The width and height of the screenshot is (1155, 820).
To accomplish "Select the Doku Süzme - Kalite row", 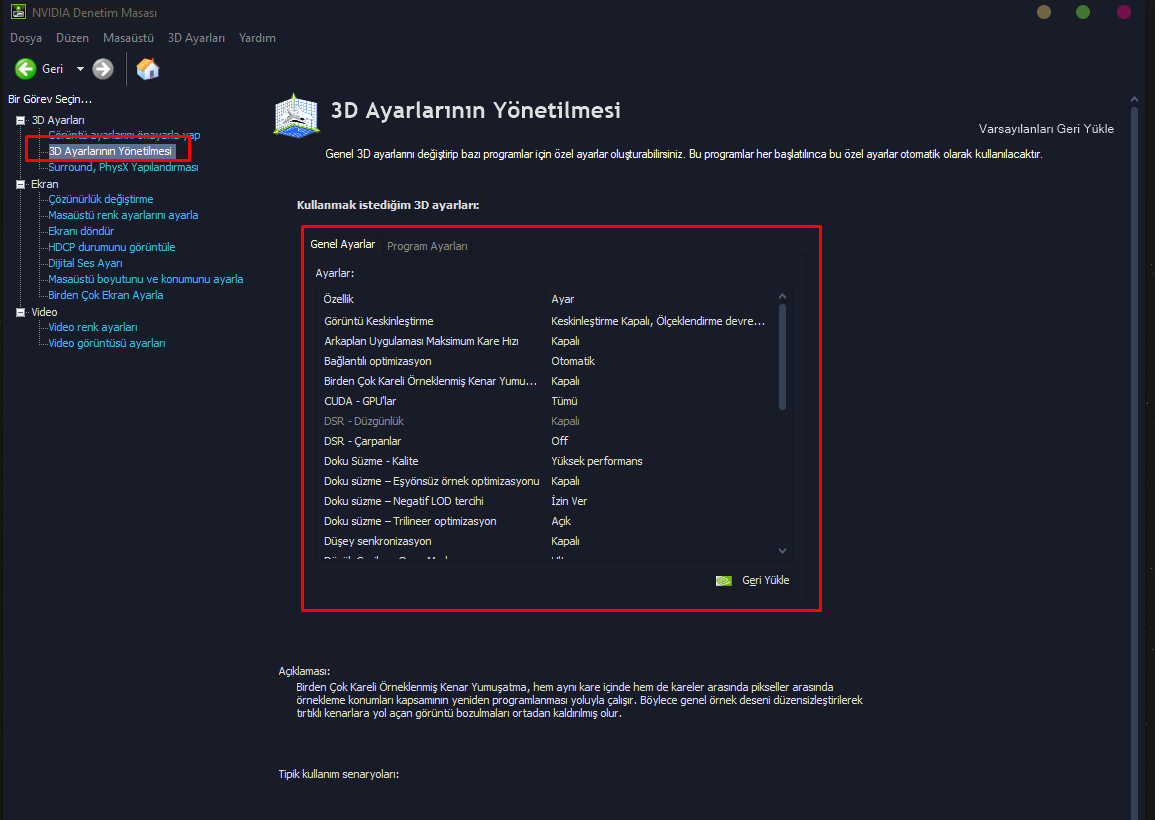I will click(547, 461).
